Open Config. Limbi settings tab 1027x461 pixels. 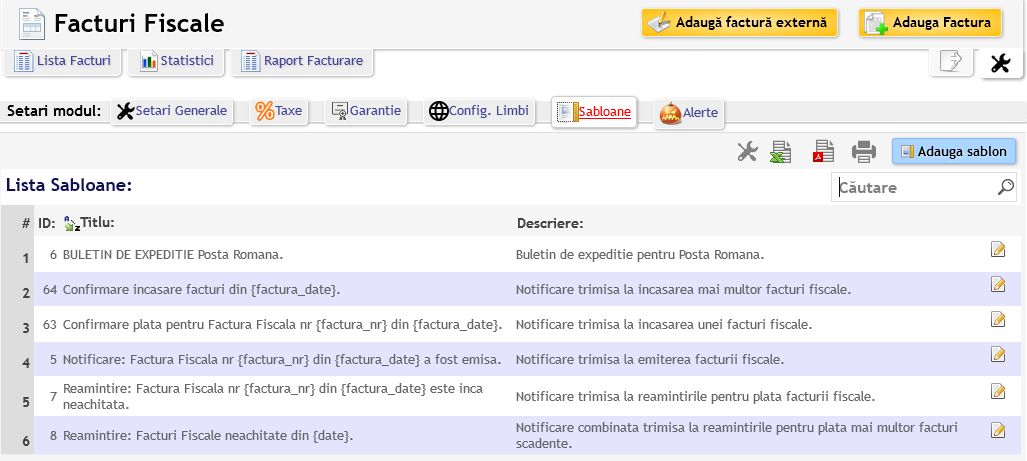(x=479, y=111)
